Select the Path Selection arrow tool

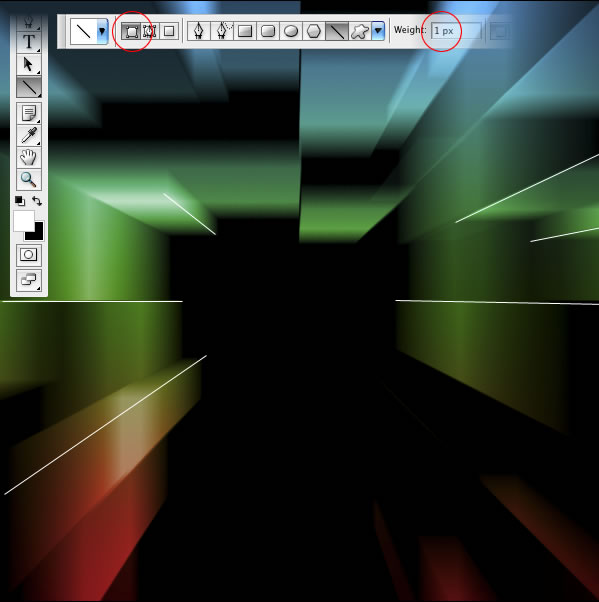point(29,64)
